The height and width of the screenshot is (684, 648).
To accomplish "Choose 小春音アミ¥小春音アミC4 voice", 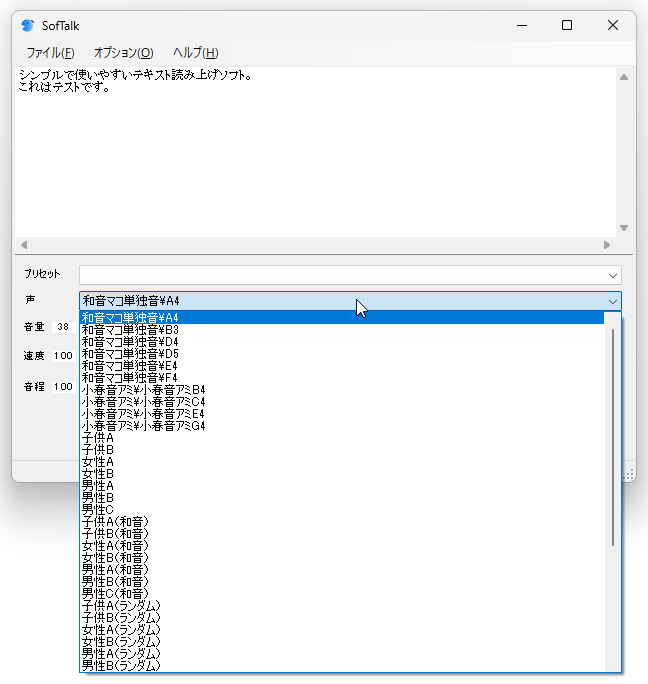I will (x=342, y=402).
